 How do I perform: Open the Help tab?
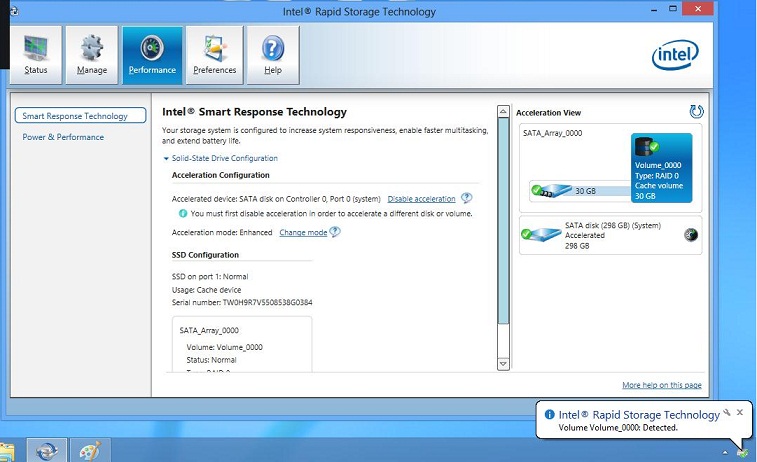point(273,55)
